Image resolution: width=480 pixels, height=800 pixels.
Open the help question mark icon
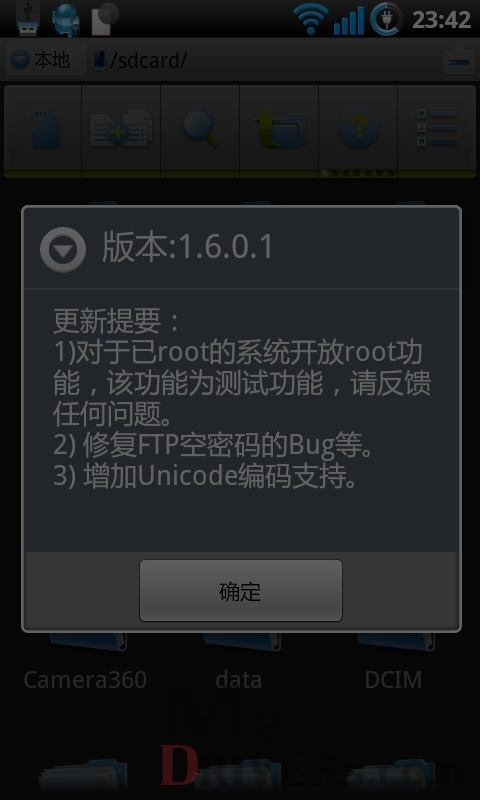358,128
